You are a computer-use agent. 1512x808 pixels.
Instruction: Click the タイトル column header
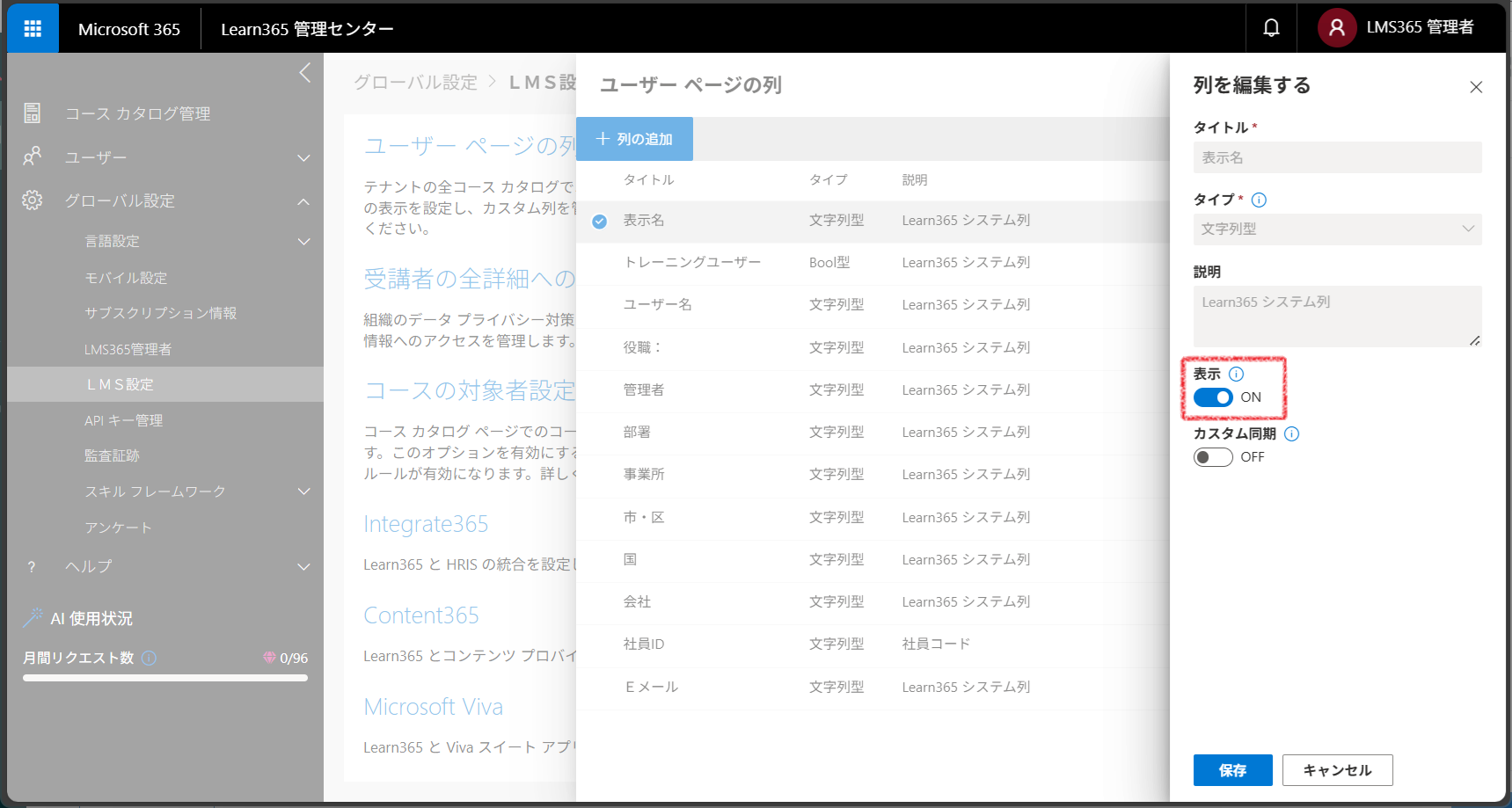tap(649, 179)
